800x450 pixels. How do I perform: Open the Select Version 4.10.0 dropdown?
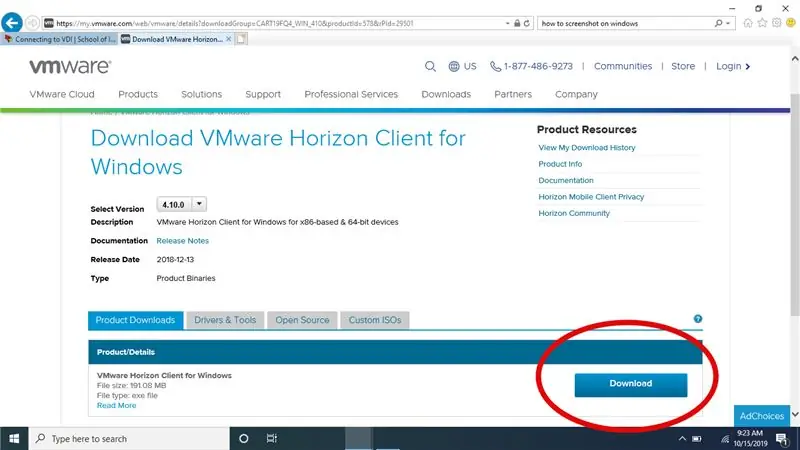[182, 204]
